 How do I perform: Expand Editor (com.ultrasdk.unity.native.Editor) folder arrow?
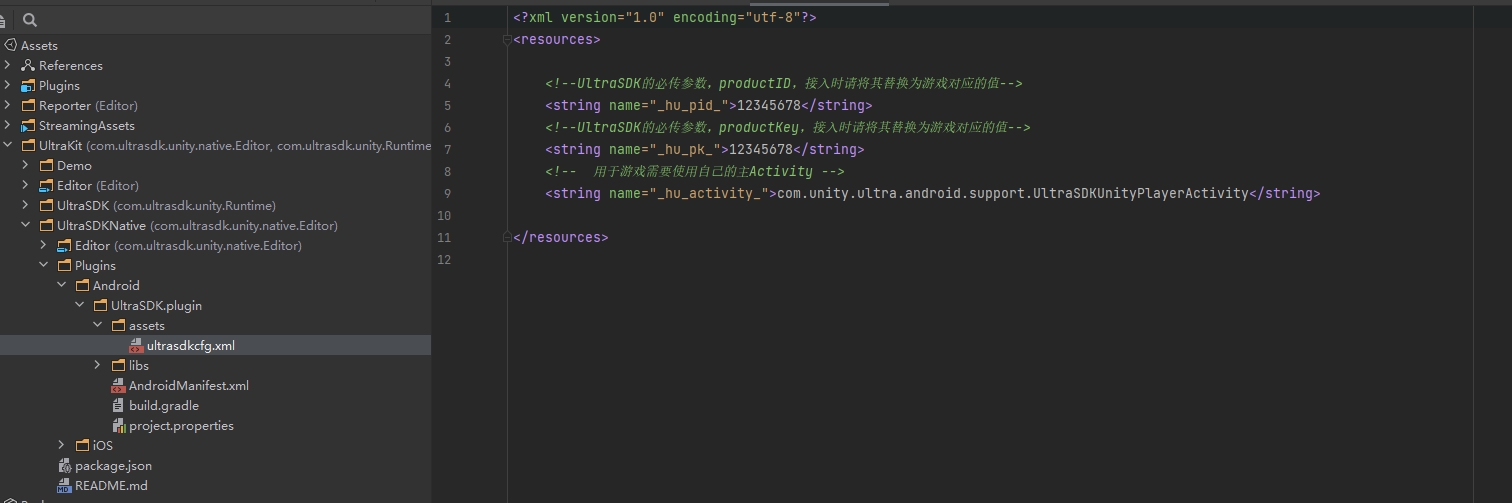tap(44, 245)
